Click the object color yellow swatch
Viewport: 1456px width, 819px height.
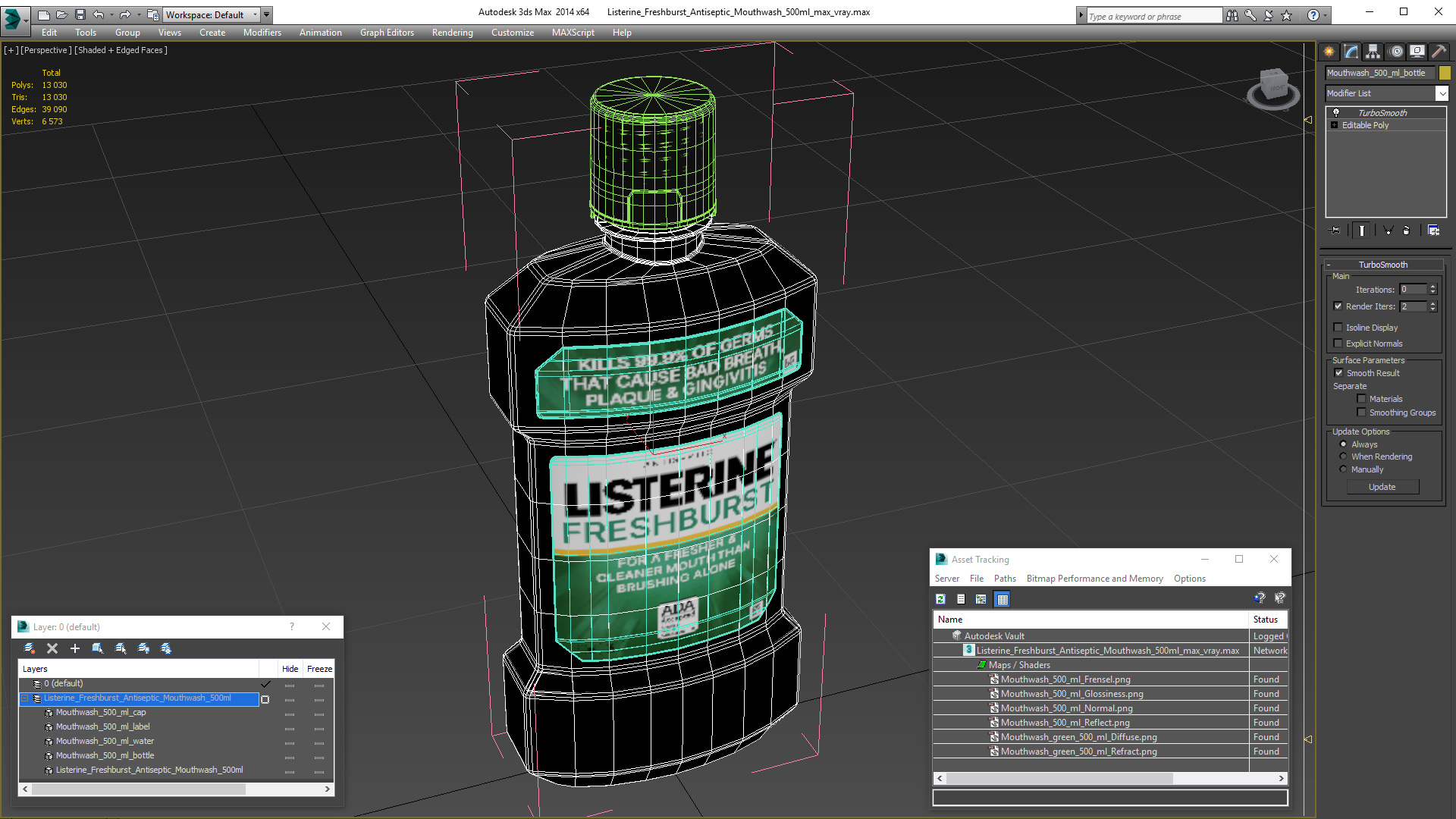pos(1445,73)
